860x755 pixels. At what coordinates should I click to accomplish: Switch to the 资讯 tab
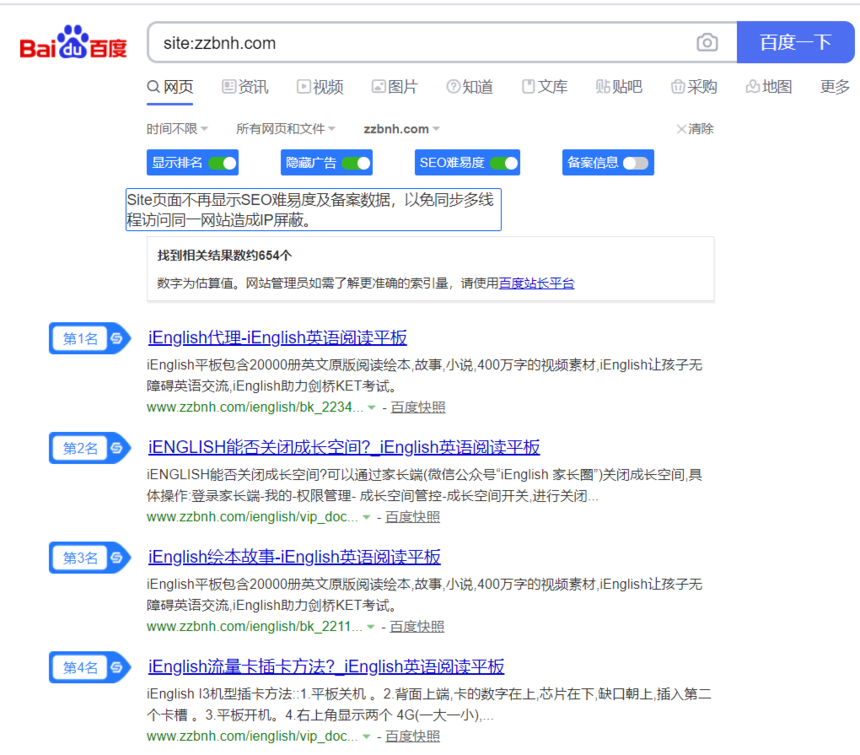(x=245, y=87)
